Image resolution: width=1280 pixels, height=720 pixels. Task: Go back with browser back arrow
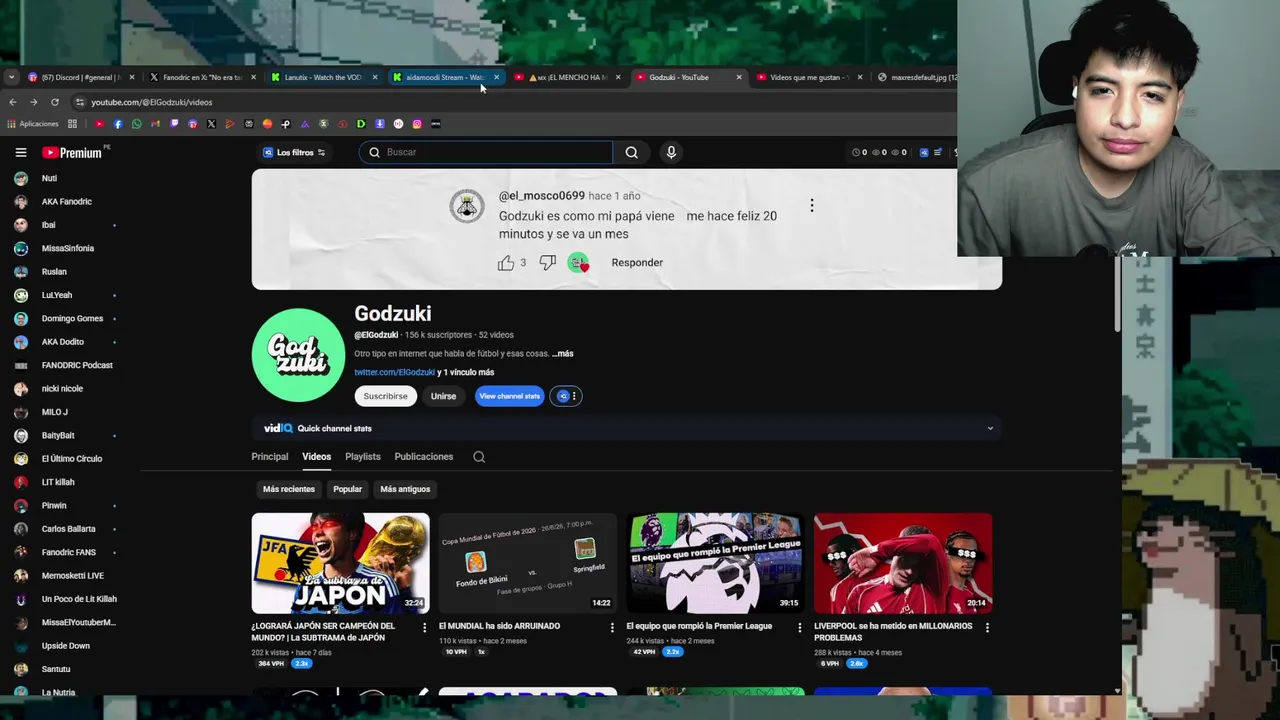(x=12, y=102)
